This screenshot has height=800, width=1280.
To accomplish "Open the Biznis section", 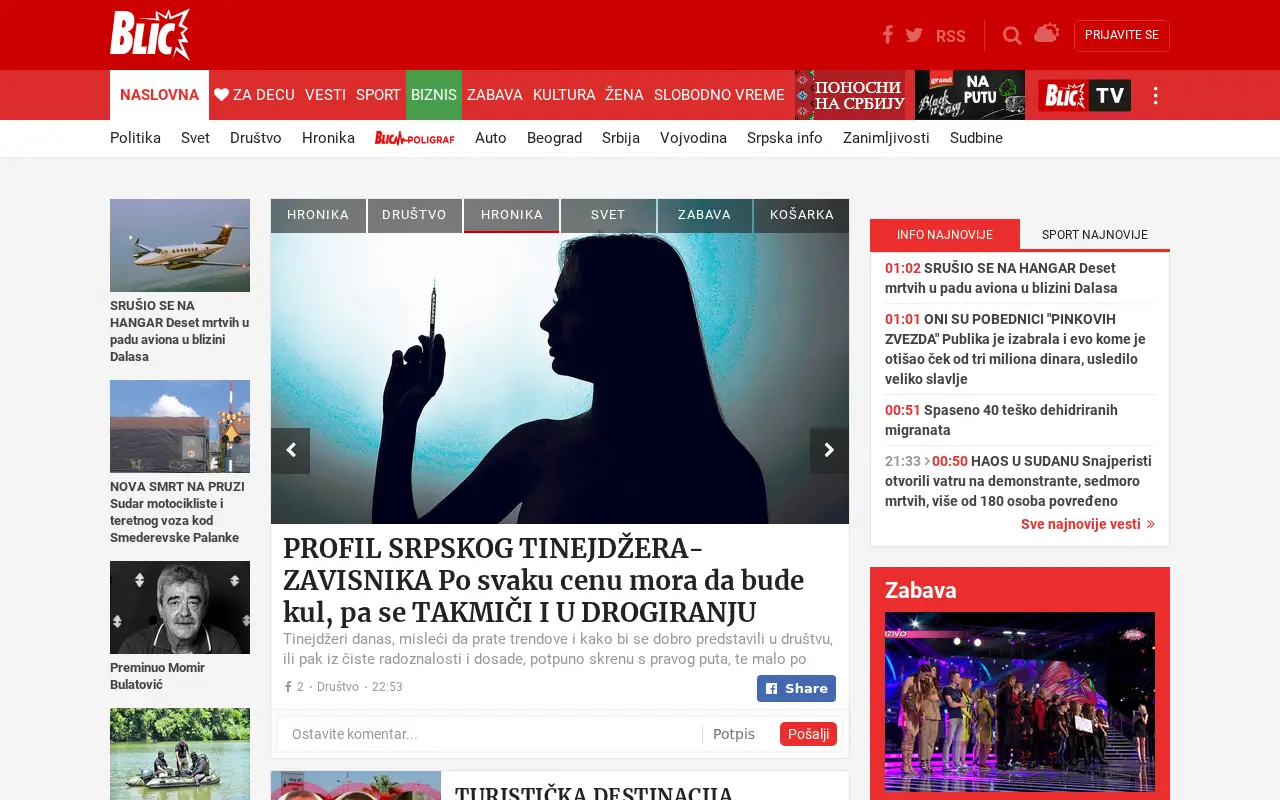I will coord(434,95).
